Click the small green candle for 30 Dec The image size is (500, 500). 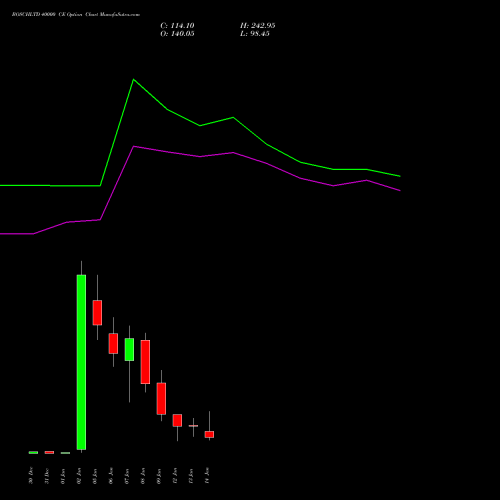click(x=33, y=452)
